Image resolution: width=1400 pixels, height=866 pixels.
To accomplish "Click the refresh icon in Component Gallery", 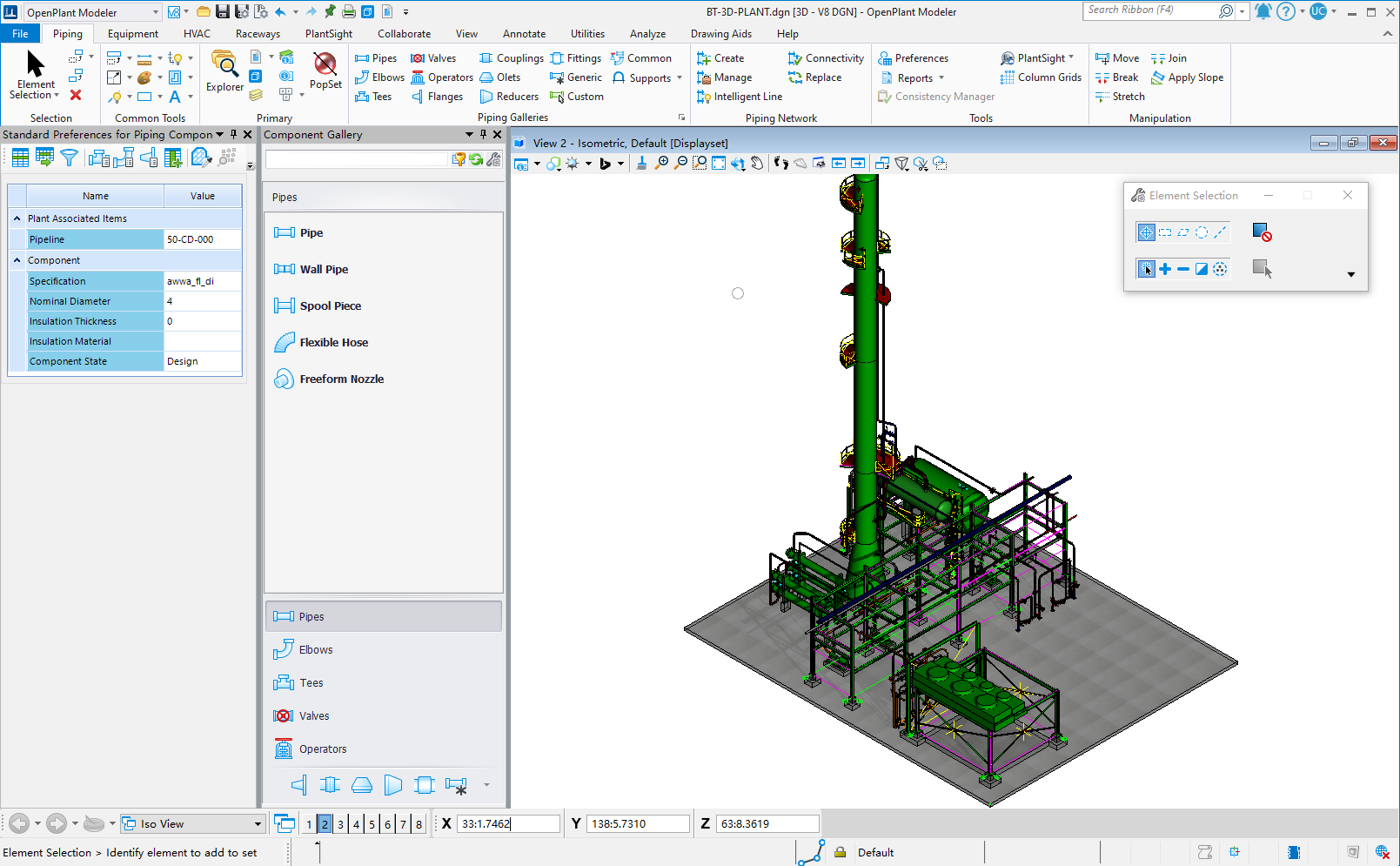I will click(476, 159).
